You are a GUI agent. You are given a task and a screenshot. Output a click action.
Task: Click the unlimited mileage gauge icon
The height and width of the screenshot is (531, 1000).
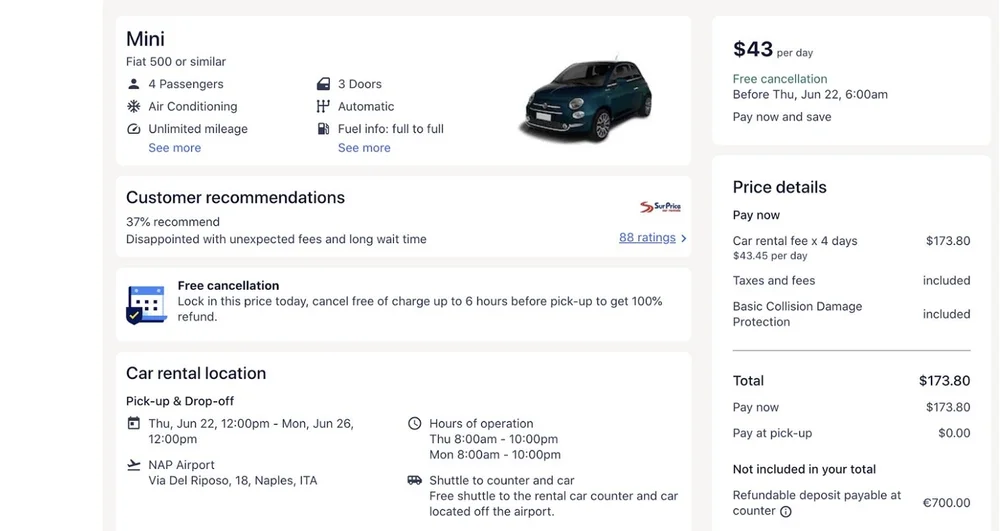coord(134,129)
